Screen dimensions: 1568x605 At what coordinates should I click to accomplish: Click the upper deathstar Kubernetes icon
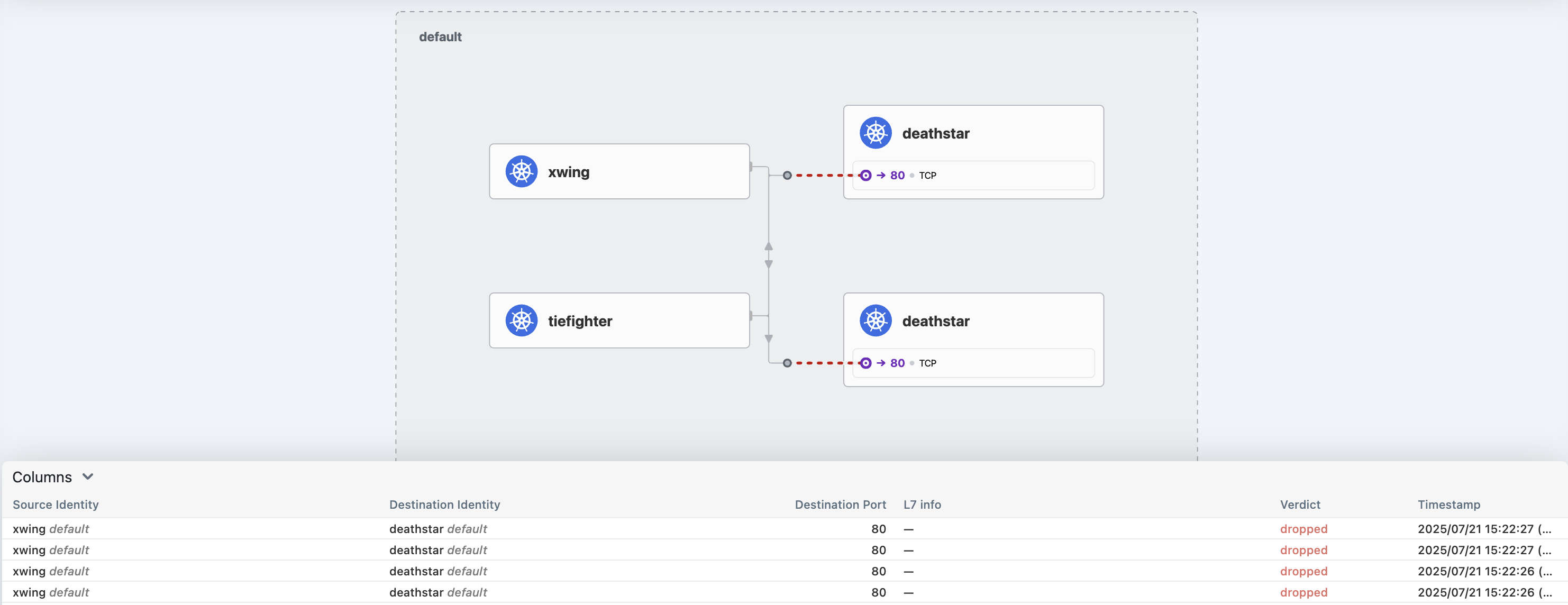(876, 133)
